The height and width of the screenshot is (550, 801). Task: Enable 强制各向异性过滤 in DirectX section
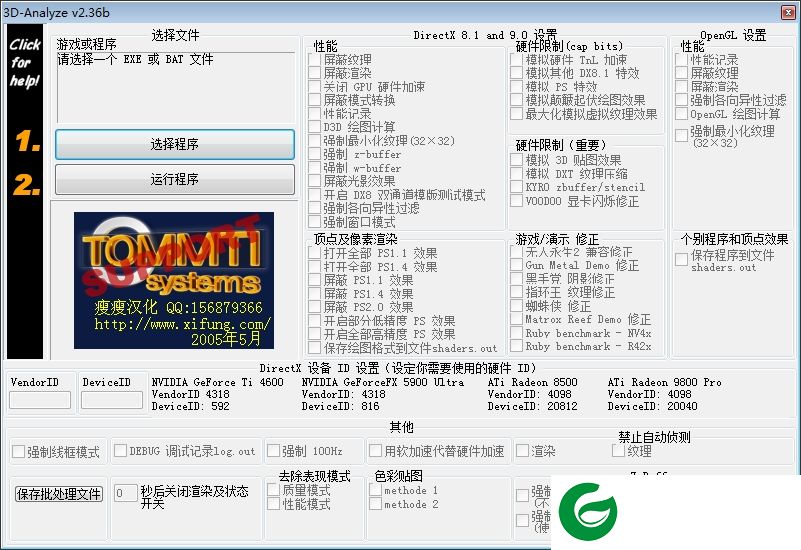click(315, 208)
